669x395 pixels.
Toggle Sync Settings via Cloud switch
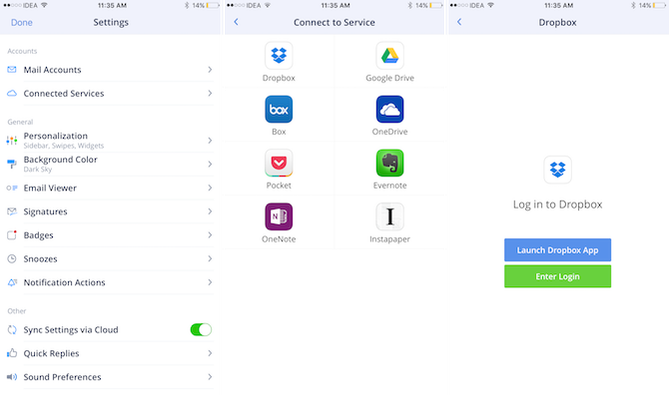(201, 330)
